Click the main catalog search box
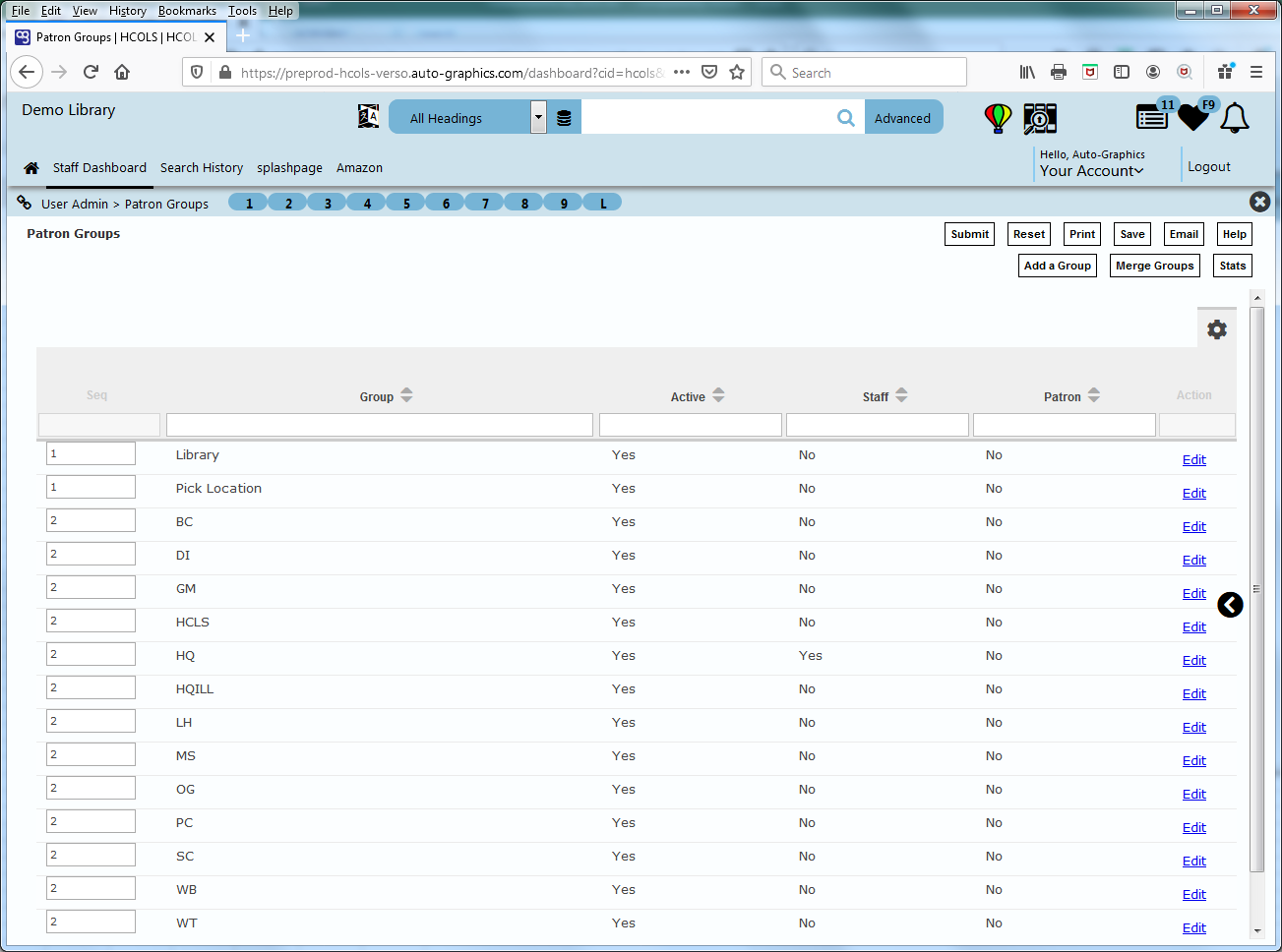This screenshot has height=952, width=1282. [x=708, y=117]
